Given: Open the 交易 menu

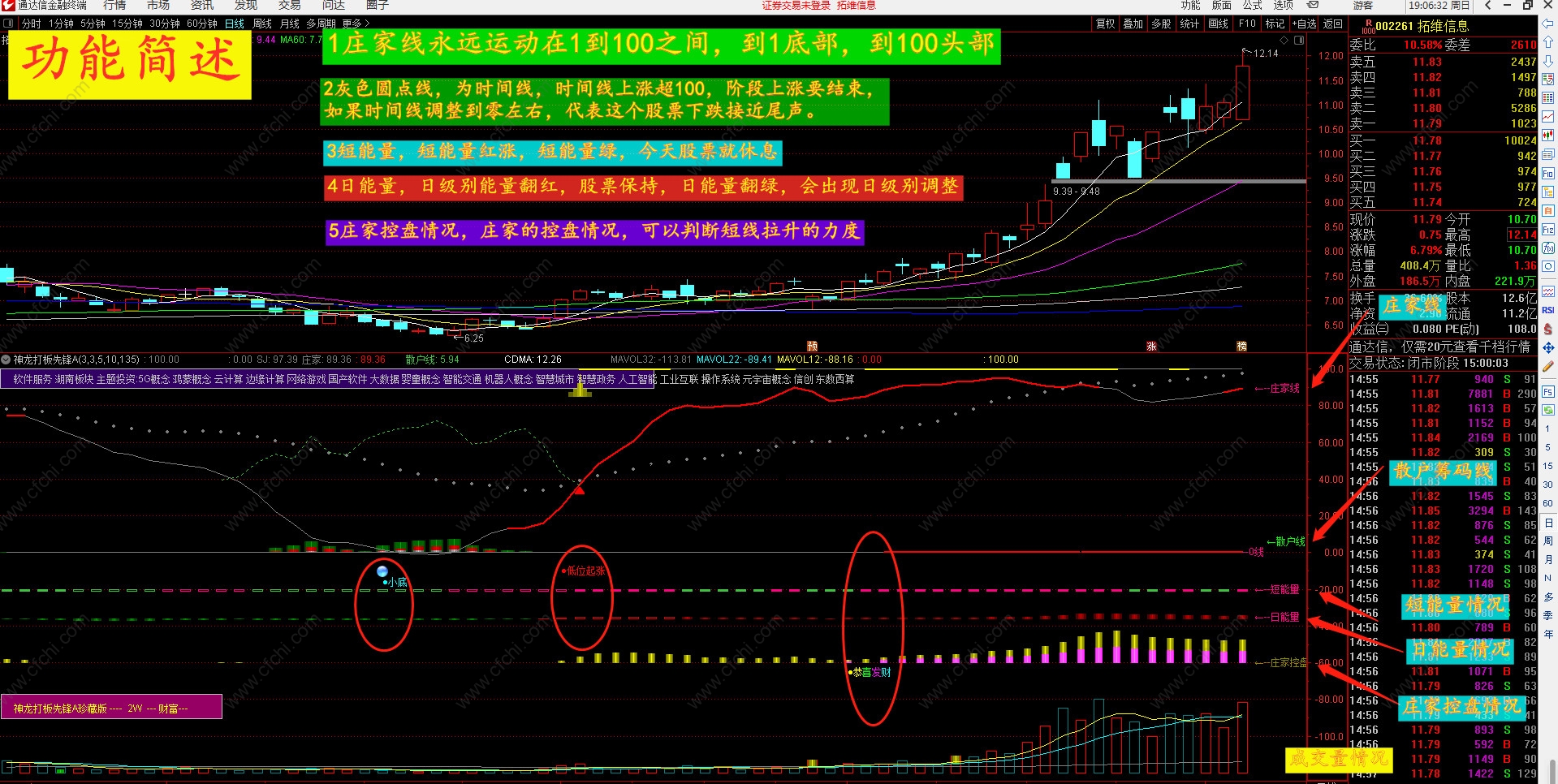Looking at the screenshot, I should click(290, 5).
